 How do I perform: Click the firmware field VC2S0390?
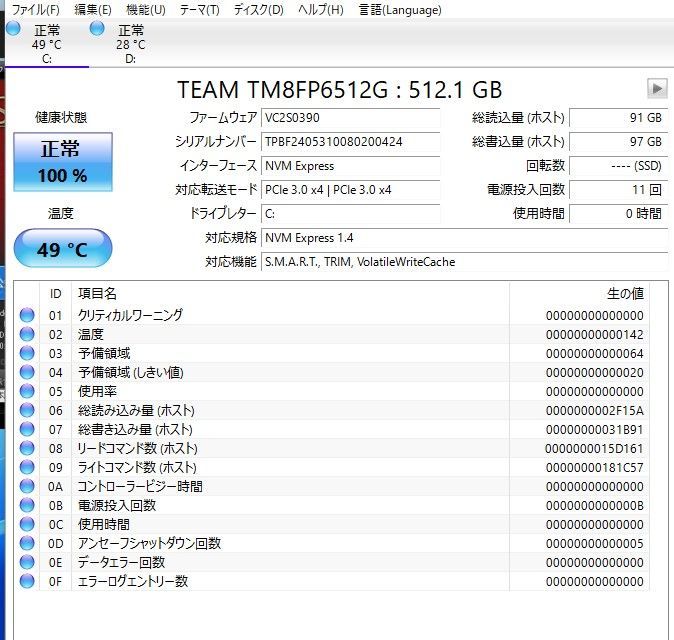coord(350,118)
